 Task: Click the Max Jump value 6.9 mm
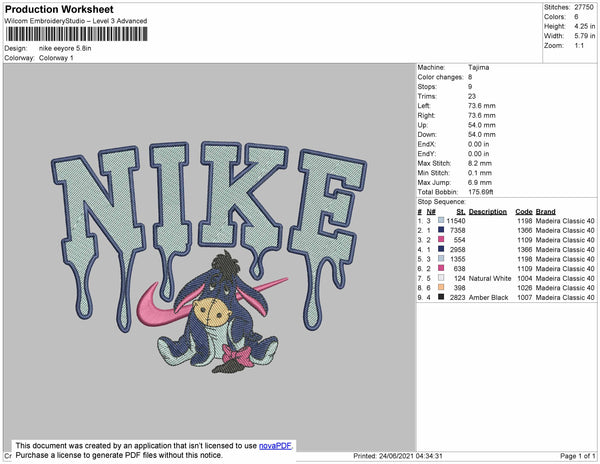click(x=480, y=182)
